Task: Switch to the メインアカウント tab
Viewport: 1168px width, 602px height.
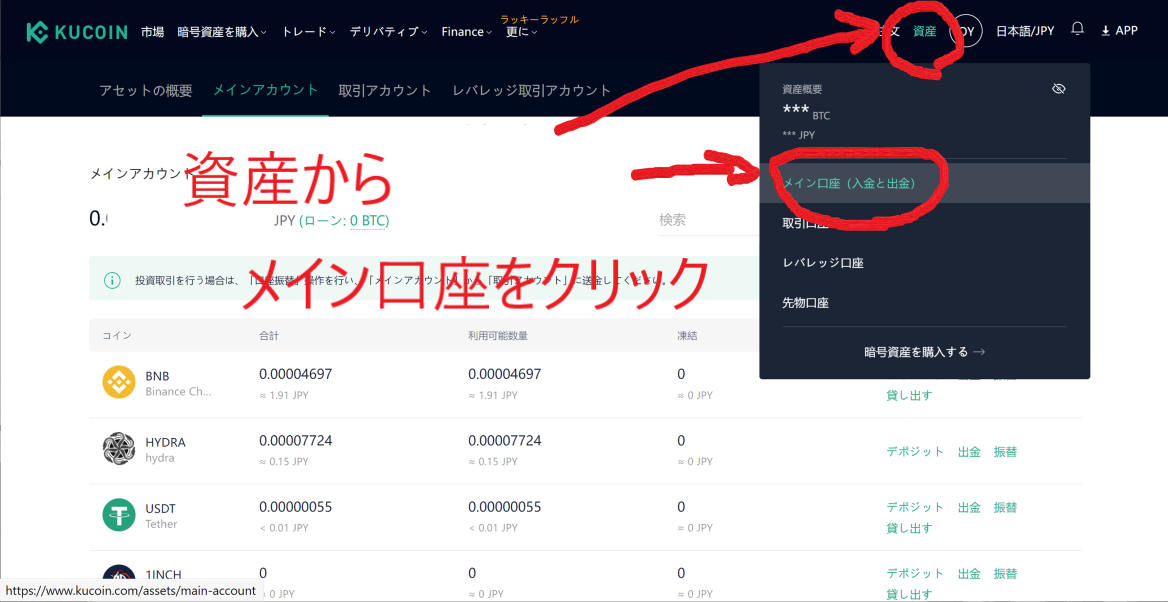Action: coord(265,90)
